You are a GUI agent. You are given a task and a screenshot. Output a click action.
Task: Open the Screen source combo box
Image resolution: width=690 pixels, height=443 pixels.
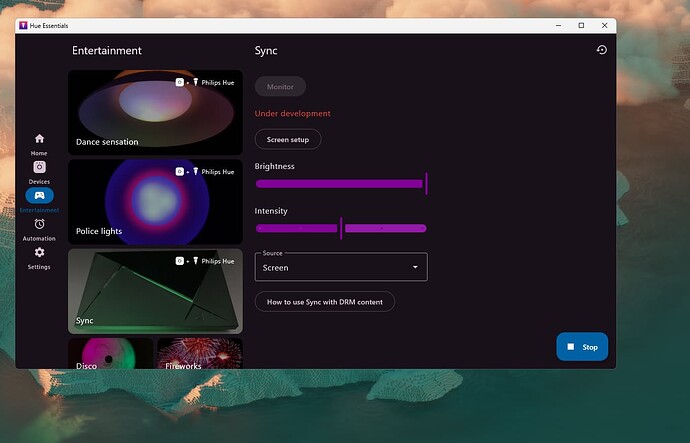point(341,267)
